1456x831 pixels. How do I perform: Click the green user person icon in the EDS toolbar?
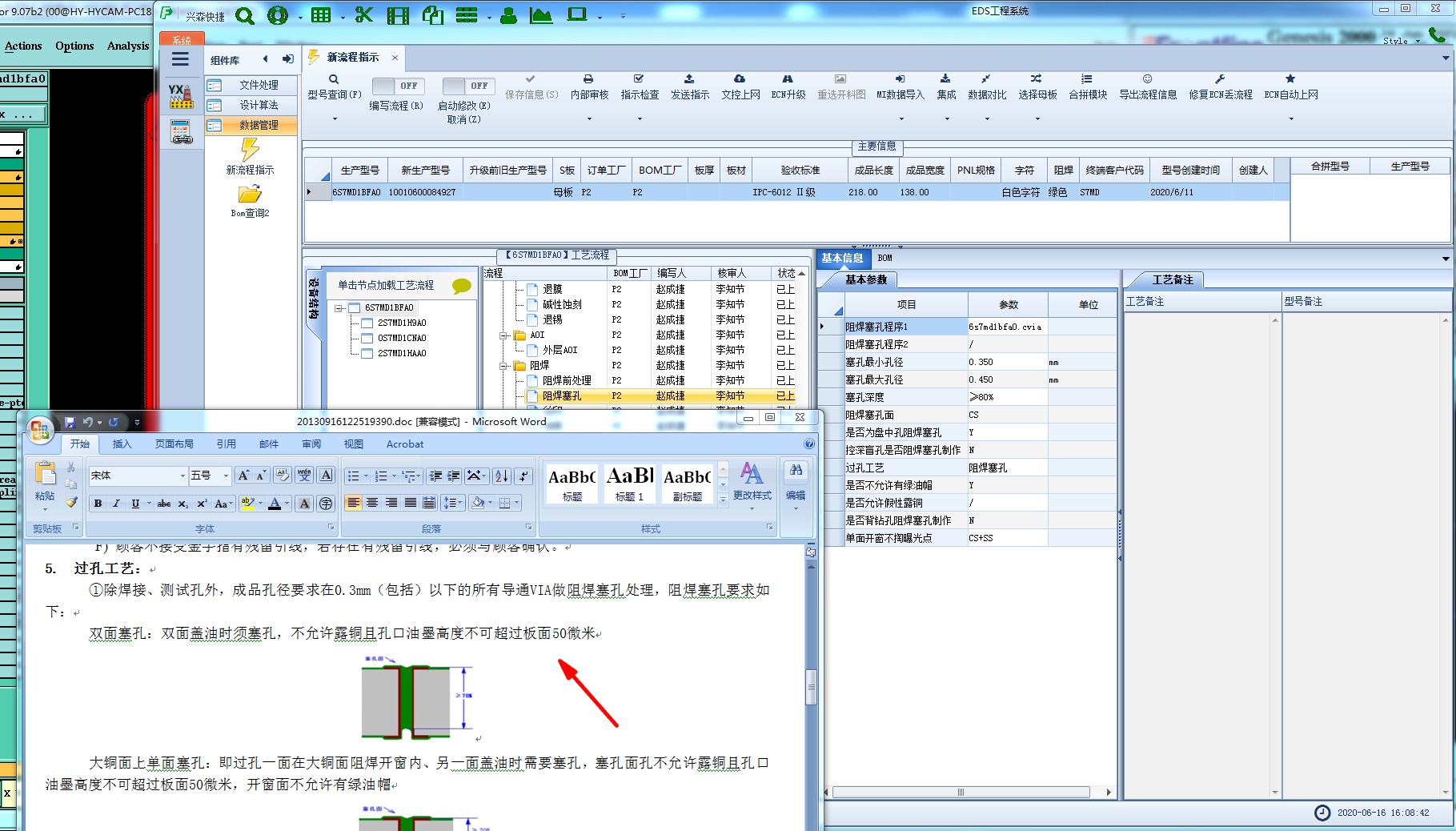click(x=508, y=15)
